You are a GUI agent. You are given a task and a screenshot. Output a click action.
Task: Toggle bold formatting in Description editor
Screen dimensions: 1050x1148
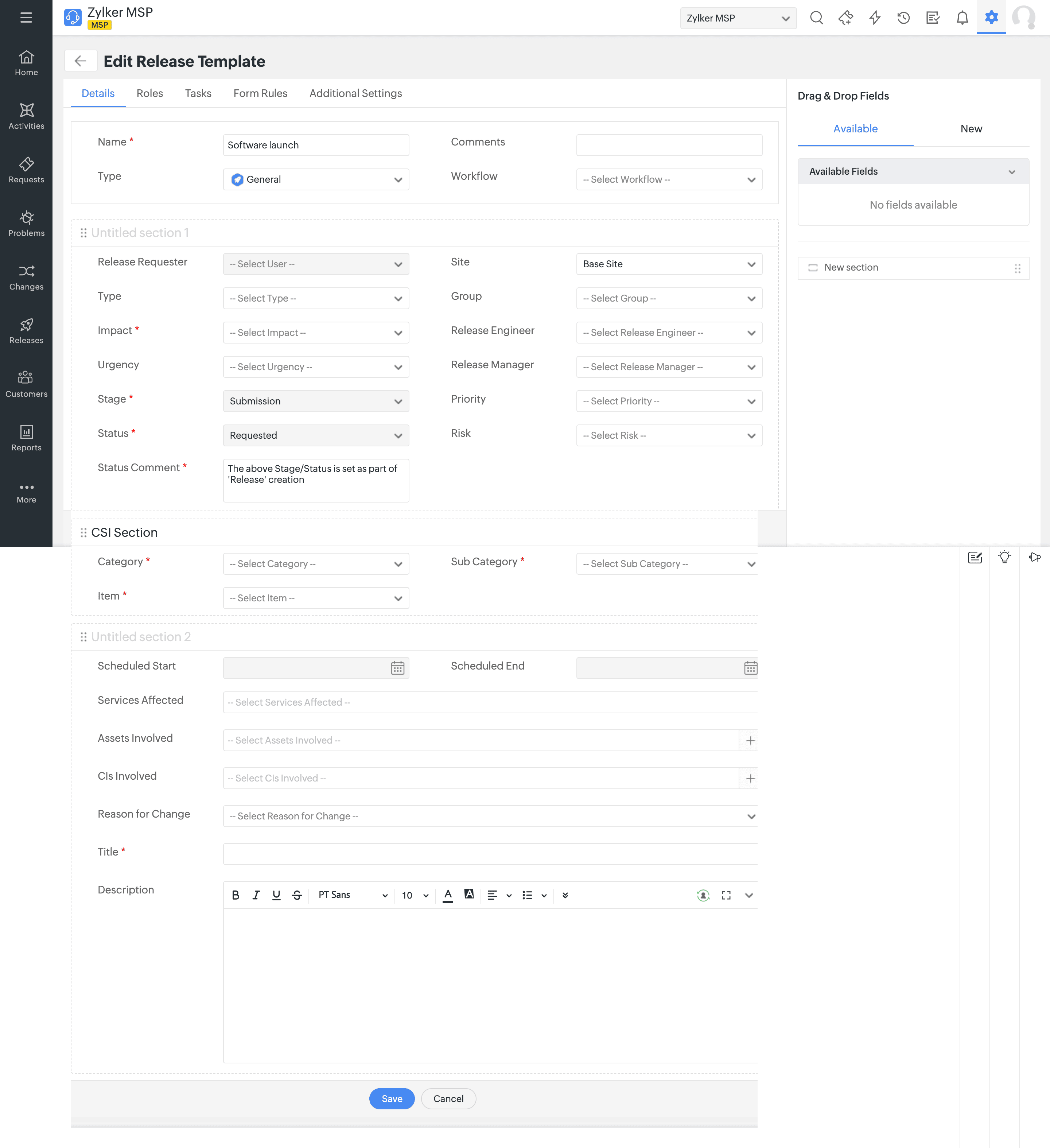(x=236, y=895)
